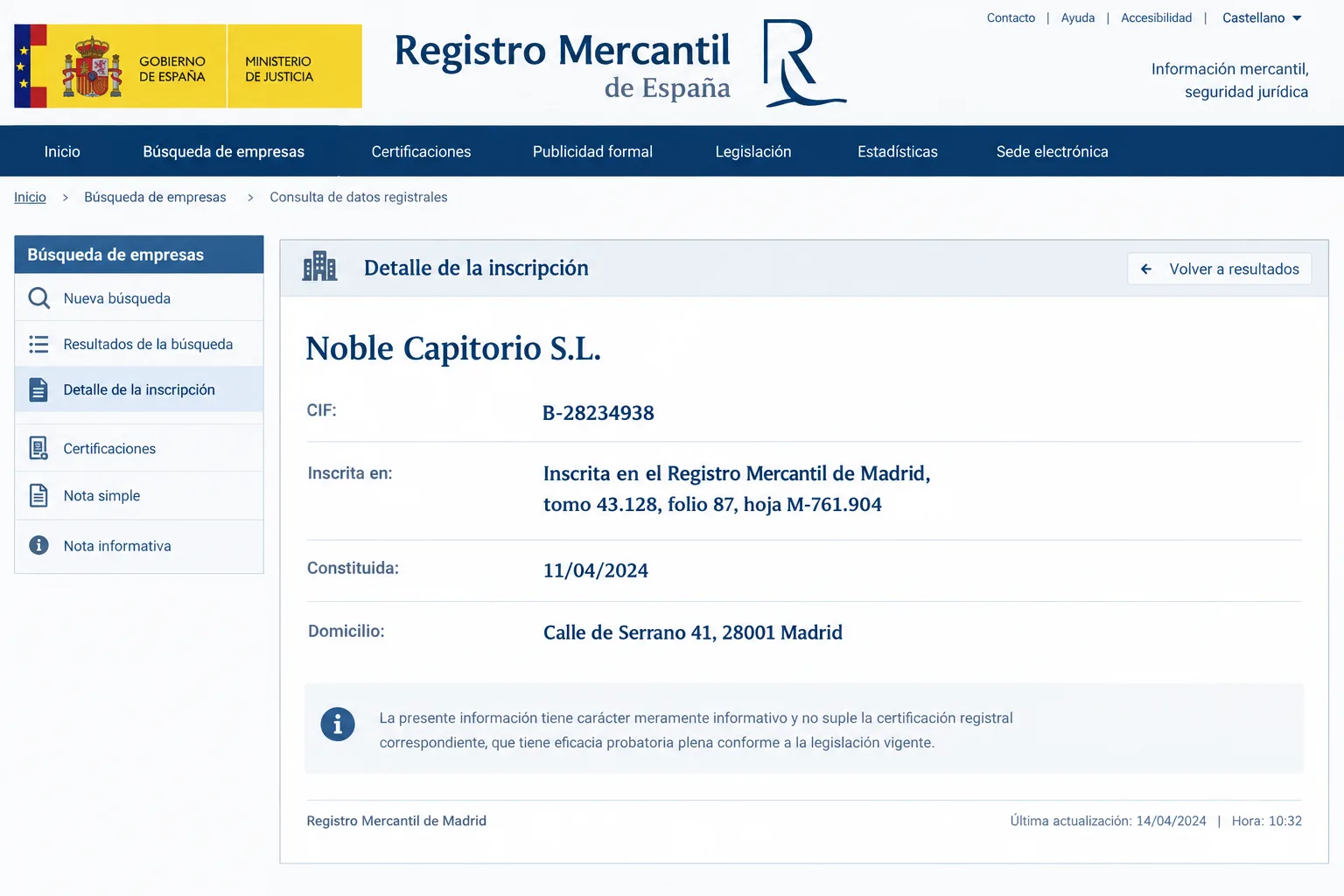Image resolution: width=1344 pixels, height=896 pixels.
Task: Open Inicio in the main navigation bar
Action: click(62, 151)
